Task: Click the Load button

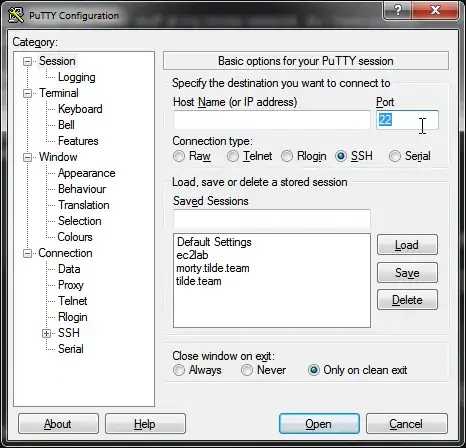Action: 407,245
